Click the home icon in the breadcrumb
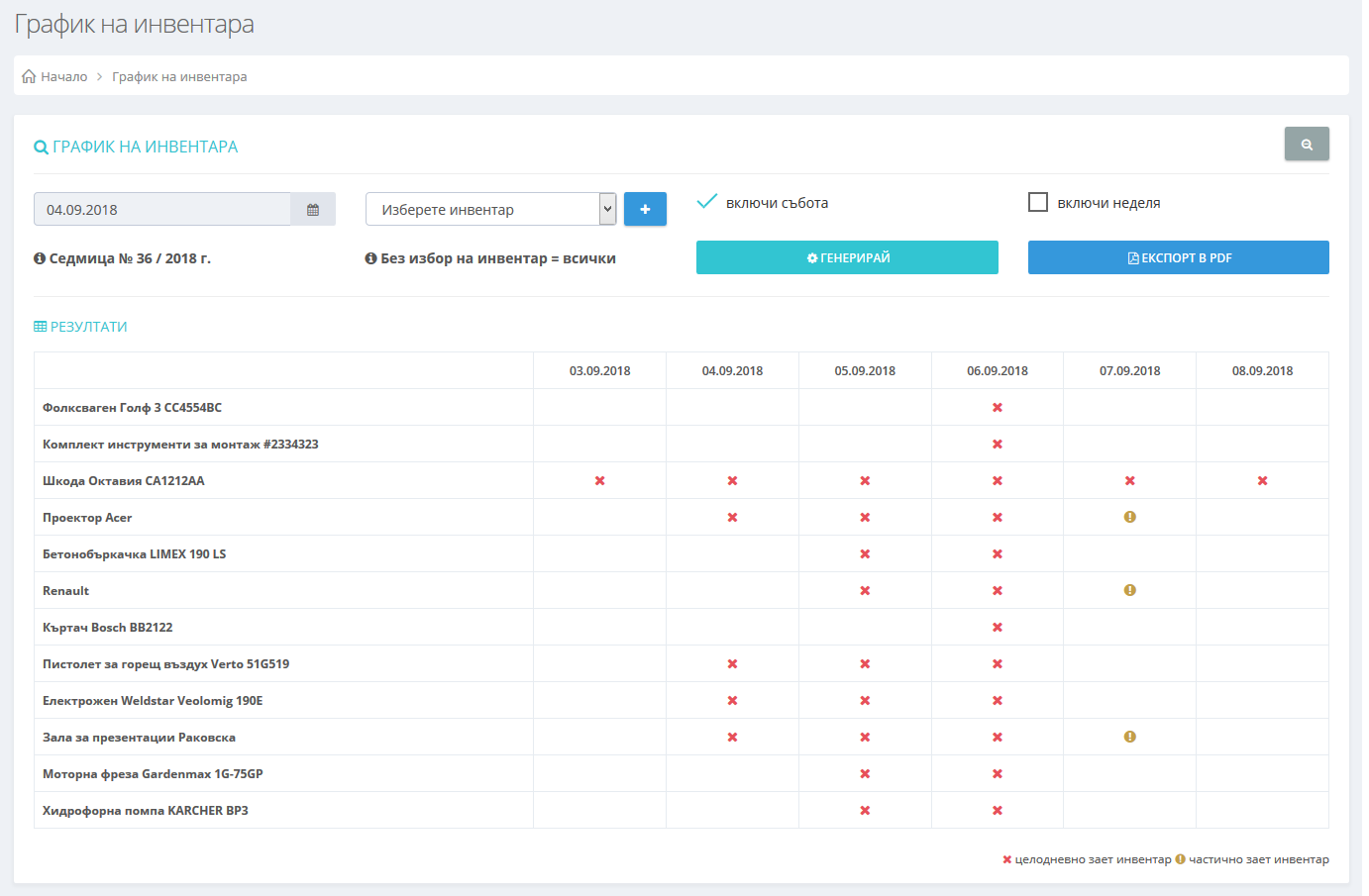The height and width of the screenshot is (896, 1369). 29,76
